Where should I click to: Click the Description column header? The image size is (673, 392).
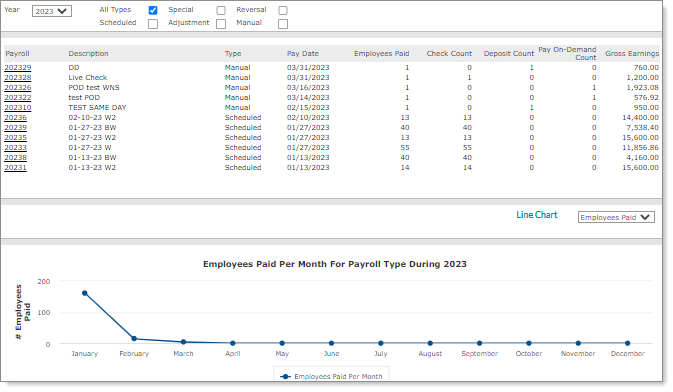(88, 54)
